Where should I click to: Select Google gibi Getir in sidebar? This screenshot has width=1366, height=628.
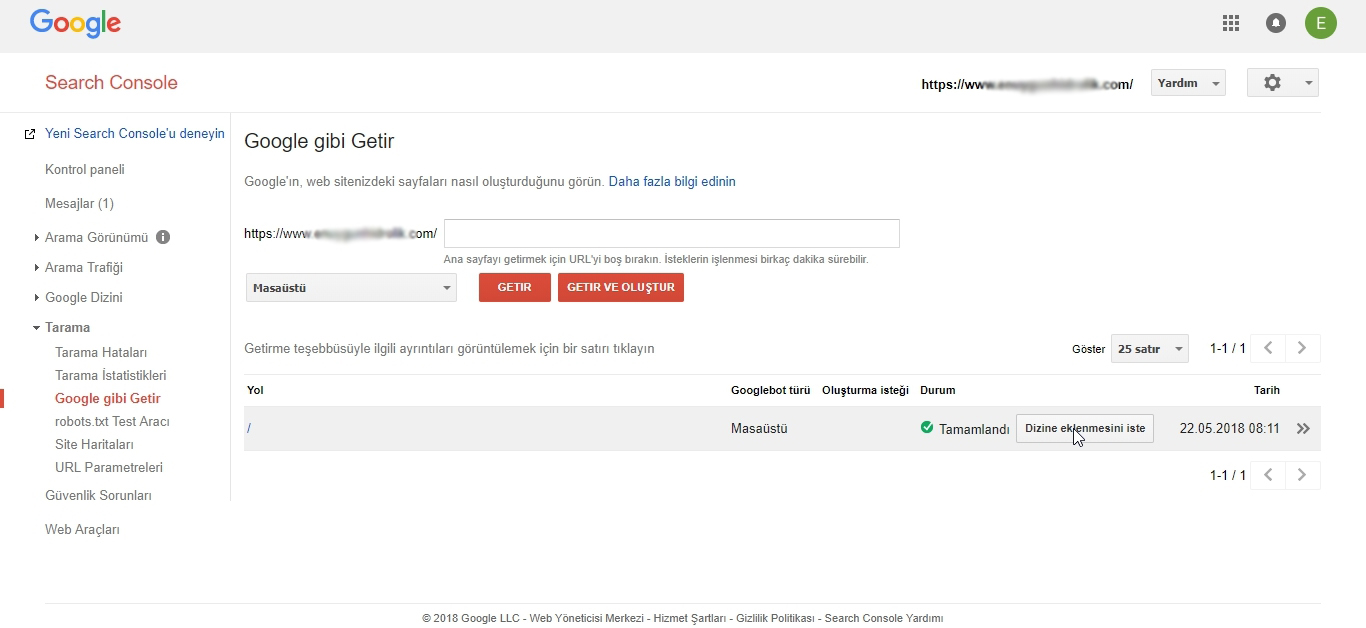coord(108,398)
